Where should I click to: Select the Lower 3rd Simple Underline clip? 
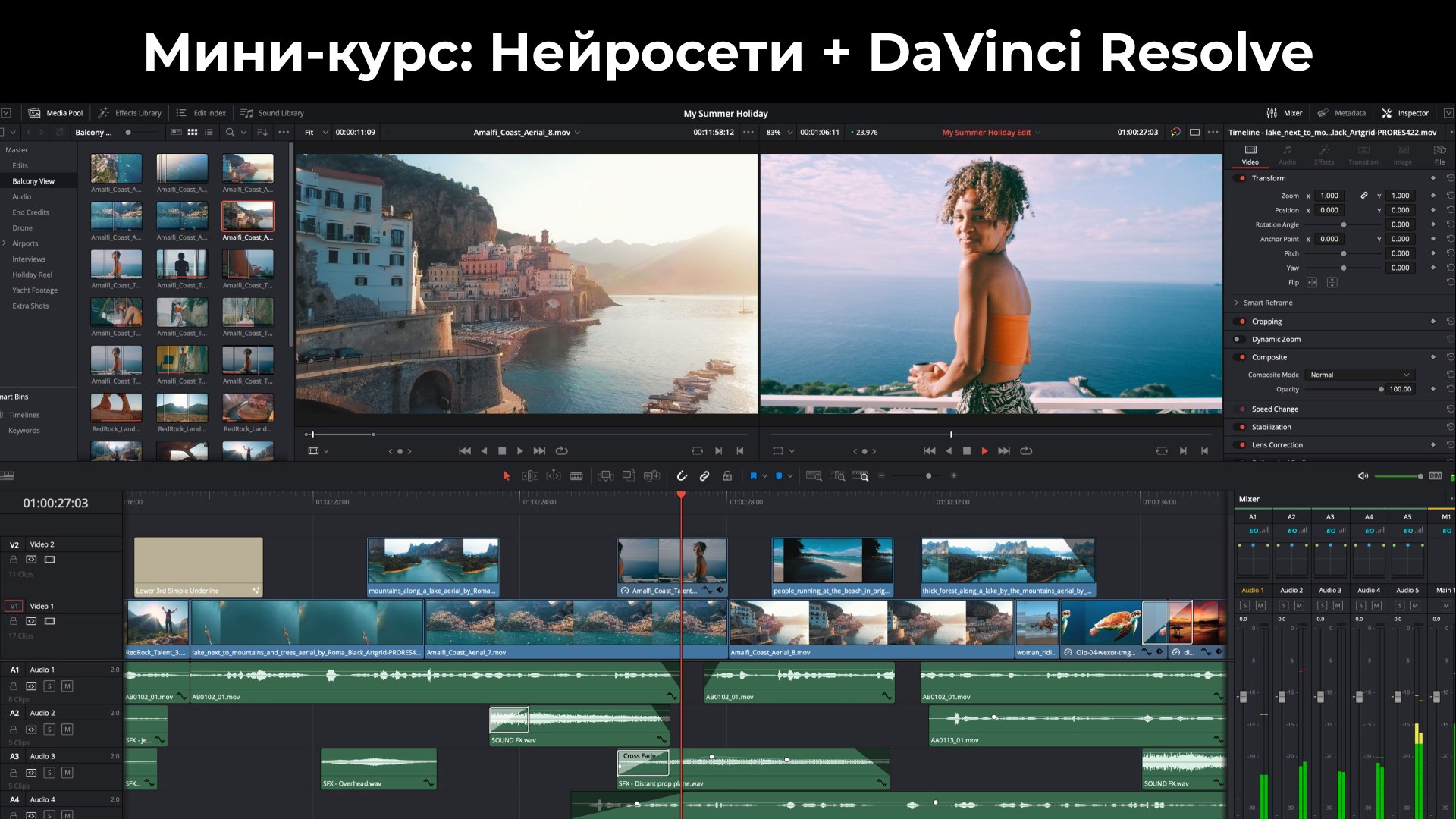[199, 567]
